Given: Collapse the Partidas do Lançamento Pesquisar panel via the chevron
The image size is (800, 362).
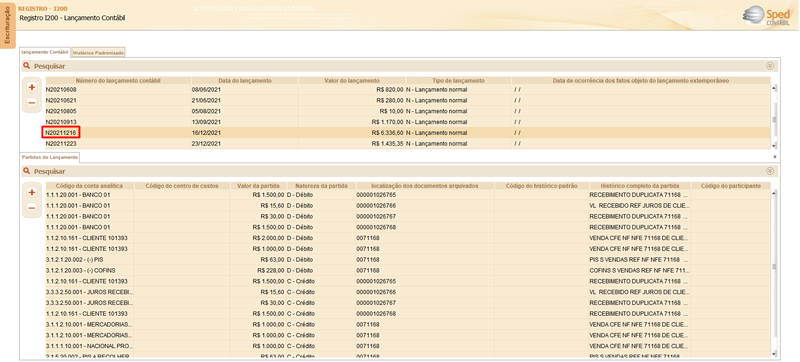Looking at the screenshot, I should click(x=770, y=171).
